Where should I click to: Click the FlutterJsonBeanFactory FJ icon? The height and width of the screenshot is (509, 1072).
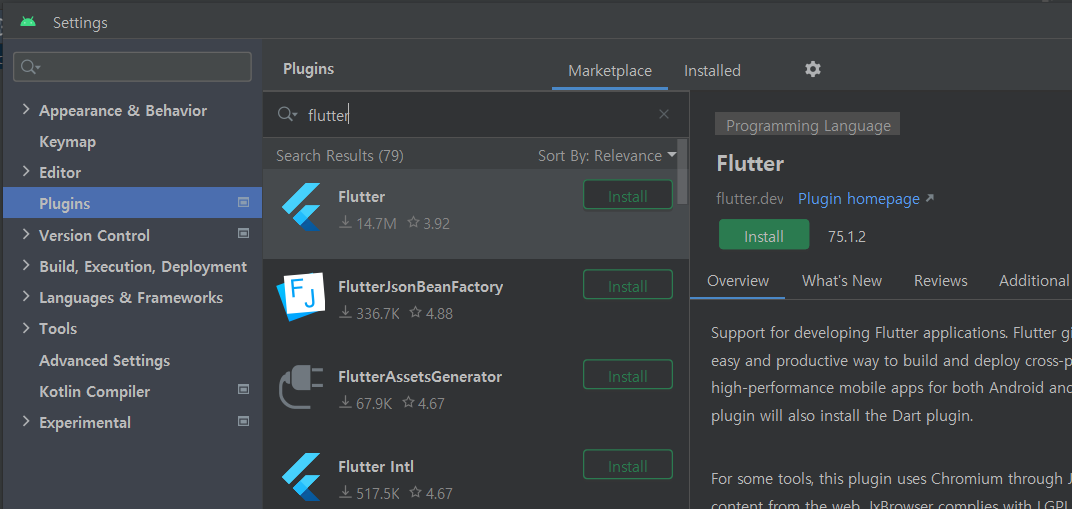tap(301, 297)
